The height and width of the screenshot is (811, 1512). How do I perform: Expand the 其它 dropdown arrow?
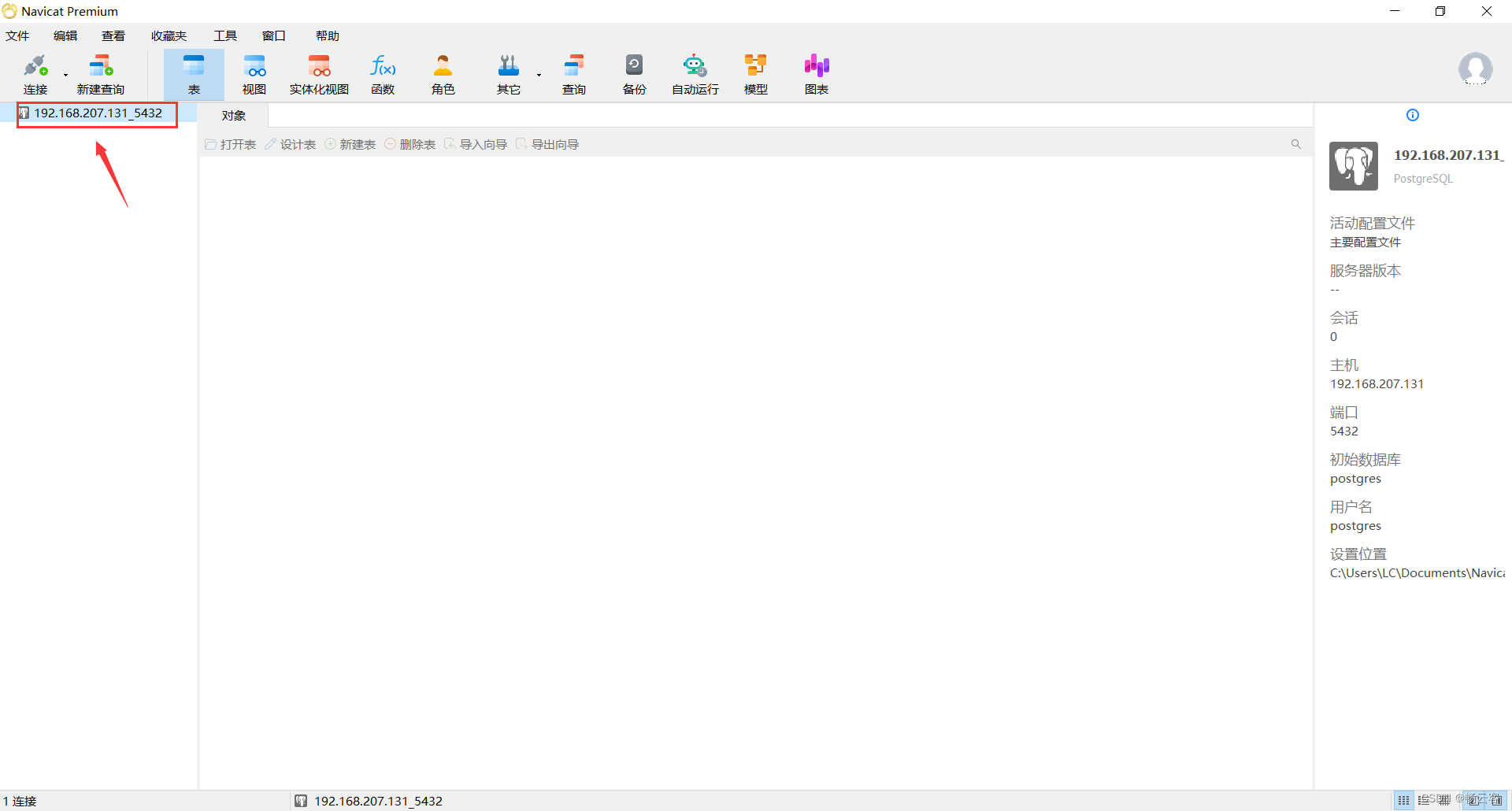coord(539,76)
